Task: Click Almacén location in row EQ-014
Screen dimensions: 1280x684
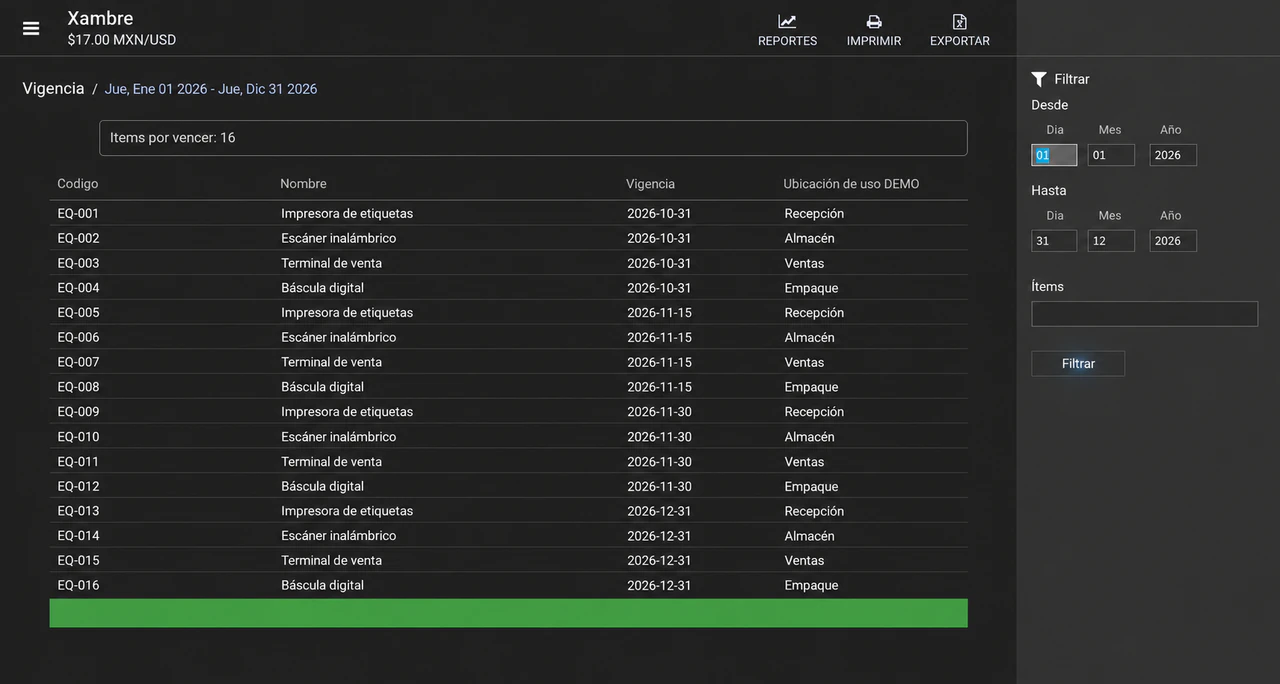Action: point(809,535)
